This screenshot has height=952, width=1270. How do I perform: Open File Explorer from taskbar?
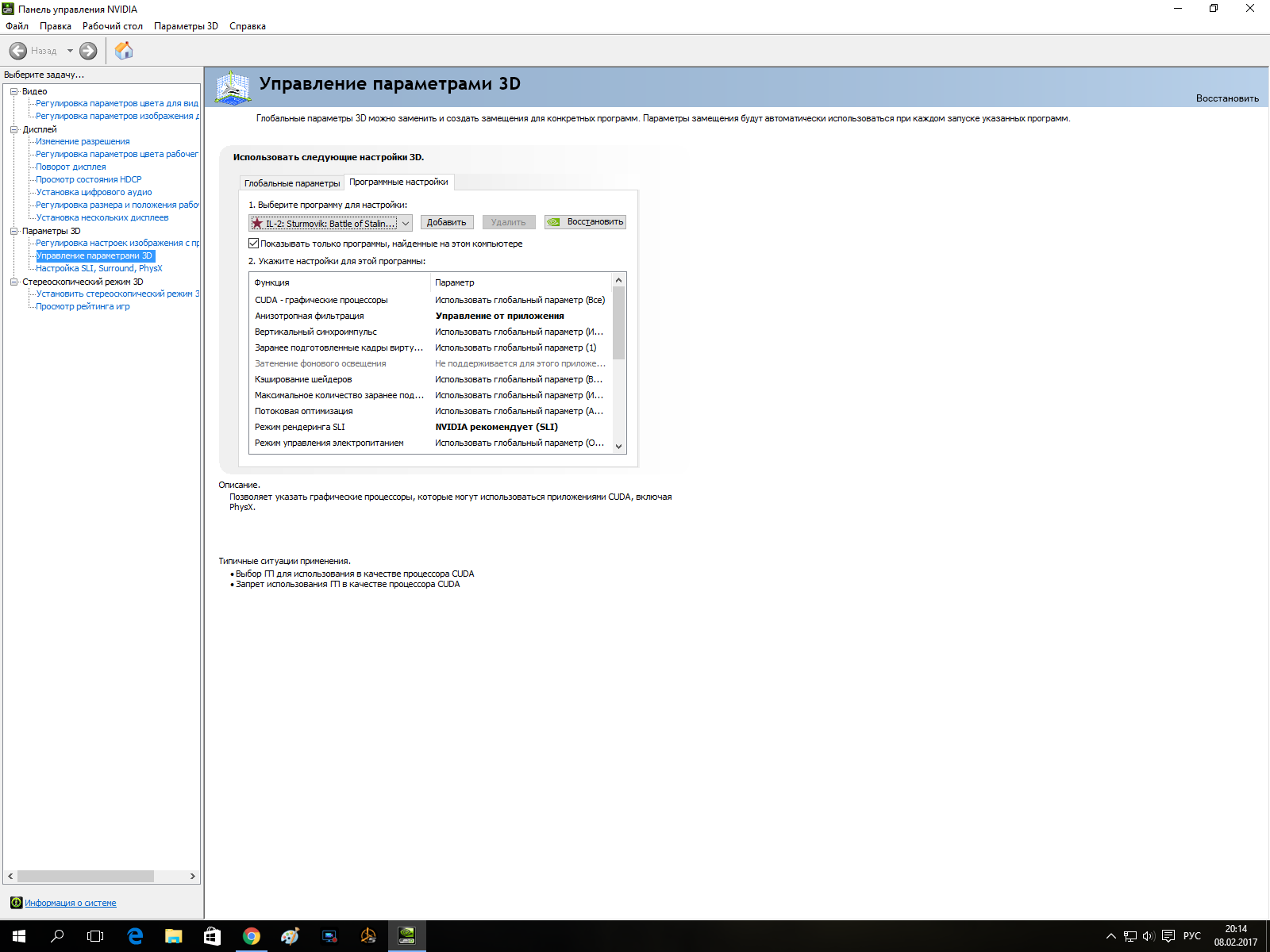pyautogui.click(x=173, y=936)
